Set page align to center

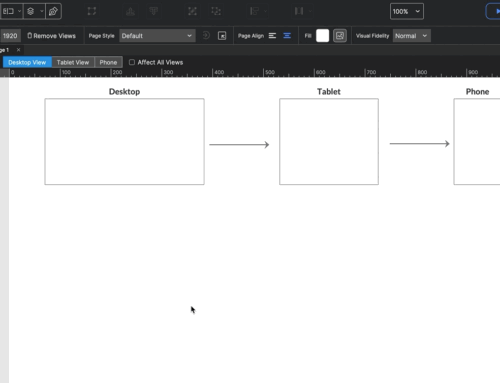(x=287, y=36)
